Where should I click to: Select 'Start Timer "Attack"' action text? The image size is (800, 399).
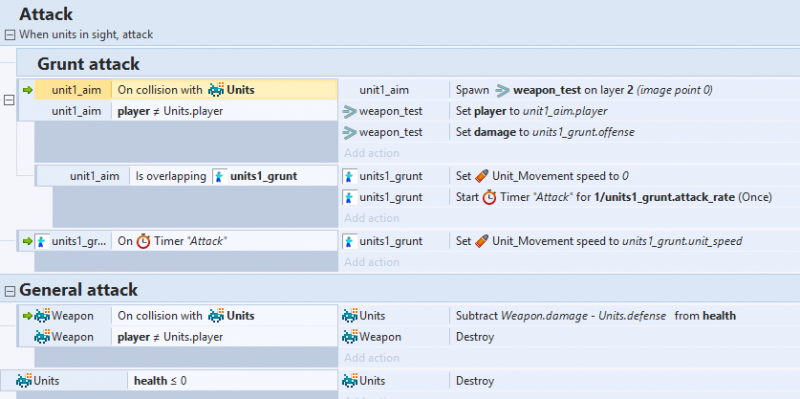pos(614,197)
